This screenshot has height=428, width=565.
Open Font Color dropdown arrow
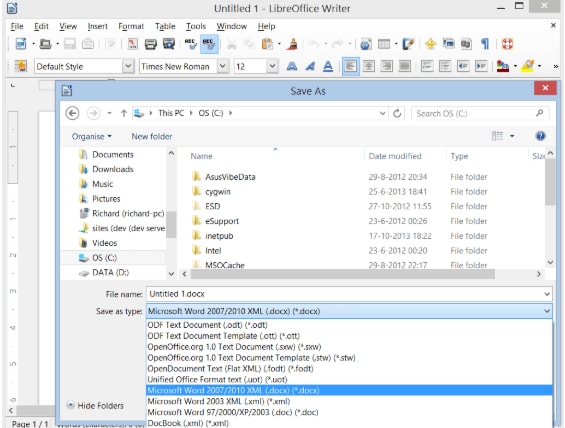pyautogui.click(x=515, y=66)
